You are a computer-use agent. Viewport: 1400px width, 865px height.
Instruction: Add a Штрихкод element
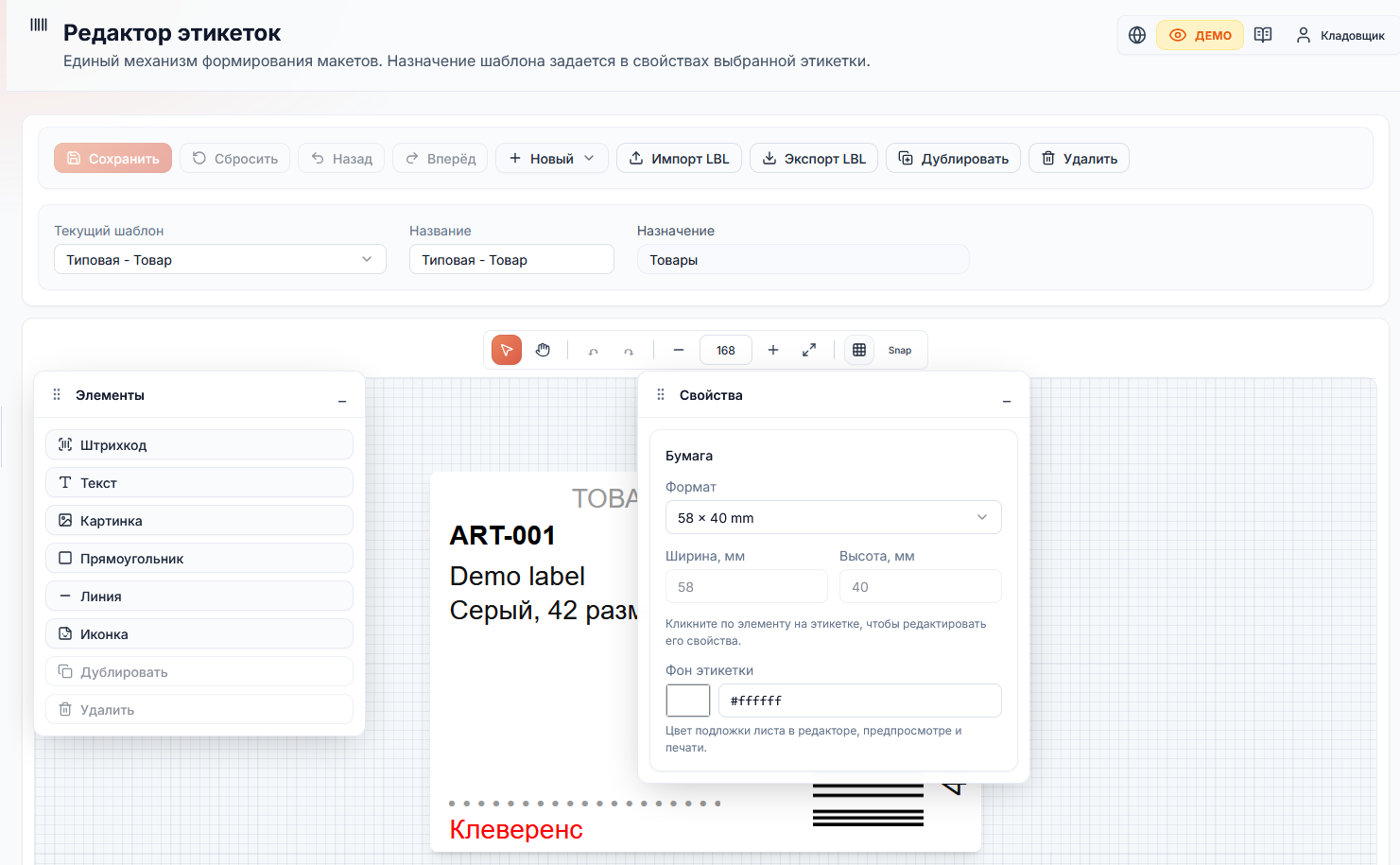(x=199, y=444)
